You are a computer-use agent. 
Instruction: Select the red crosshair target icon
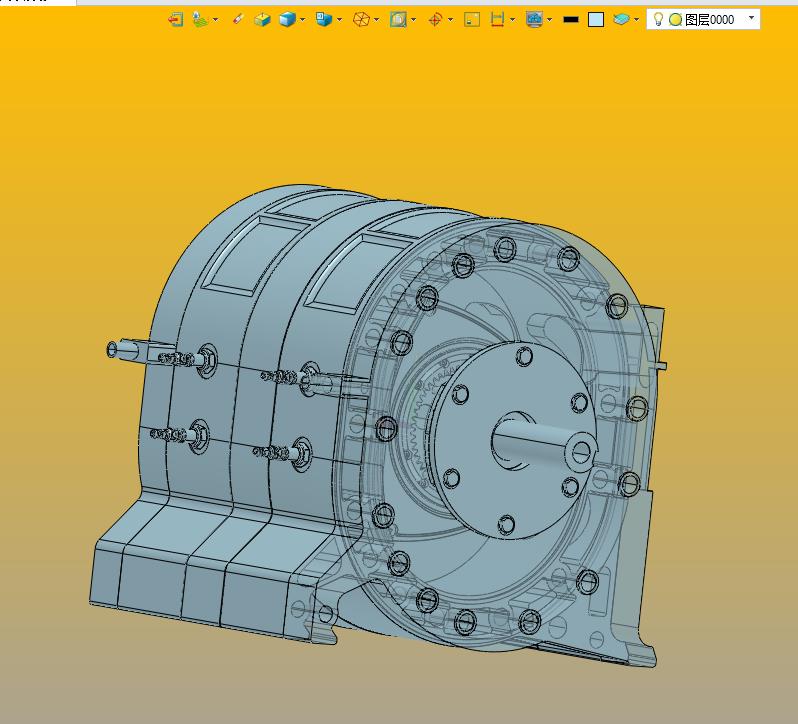[435, 19]
